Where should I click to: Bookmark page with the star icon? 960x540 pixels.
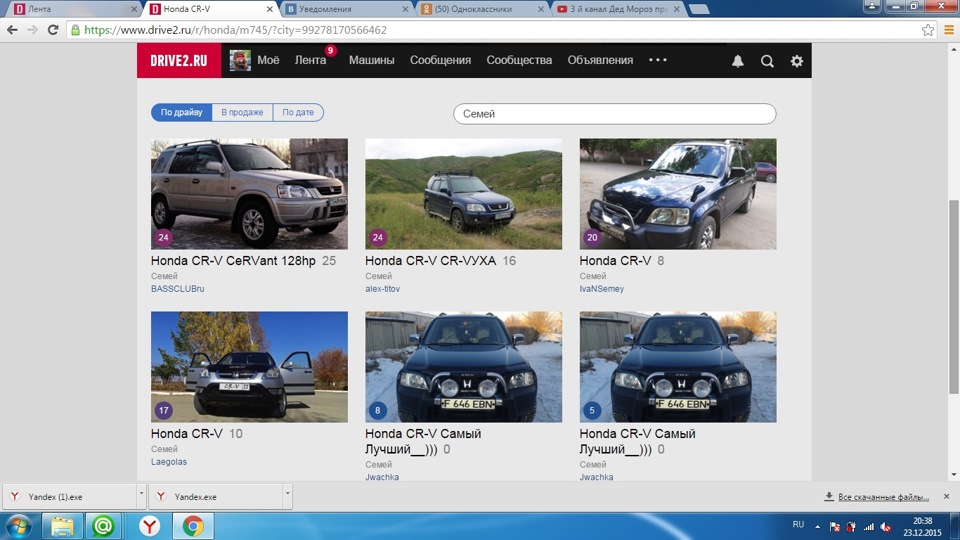click(x=928, y=29)
